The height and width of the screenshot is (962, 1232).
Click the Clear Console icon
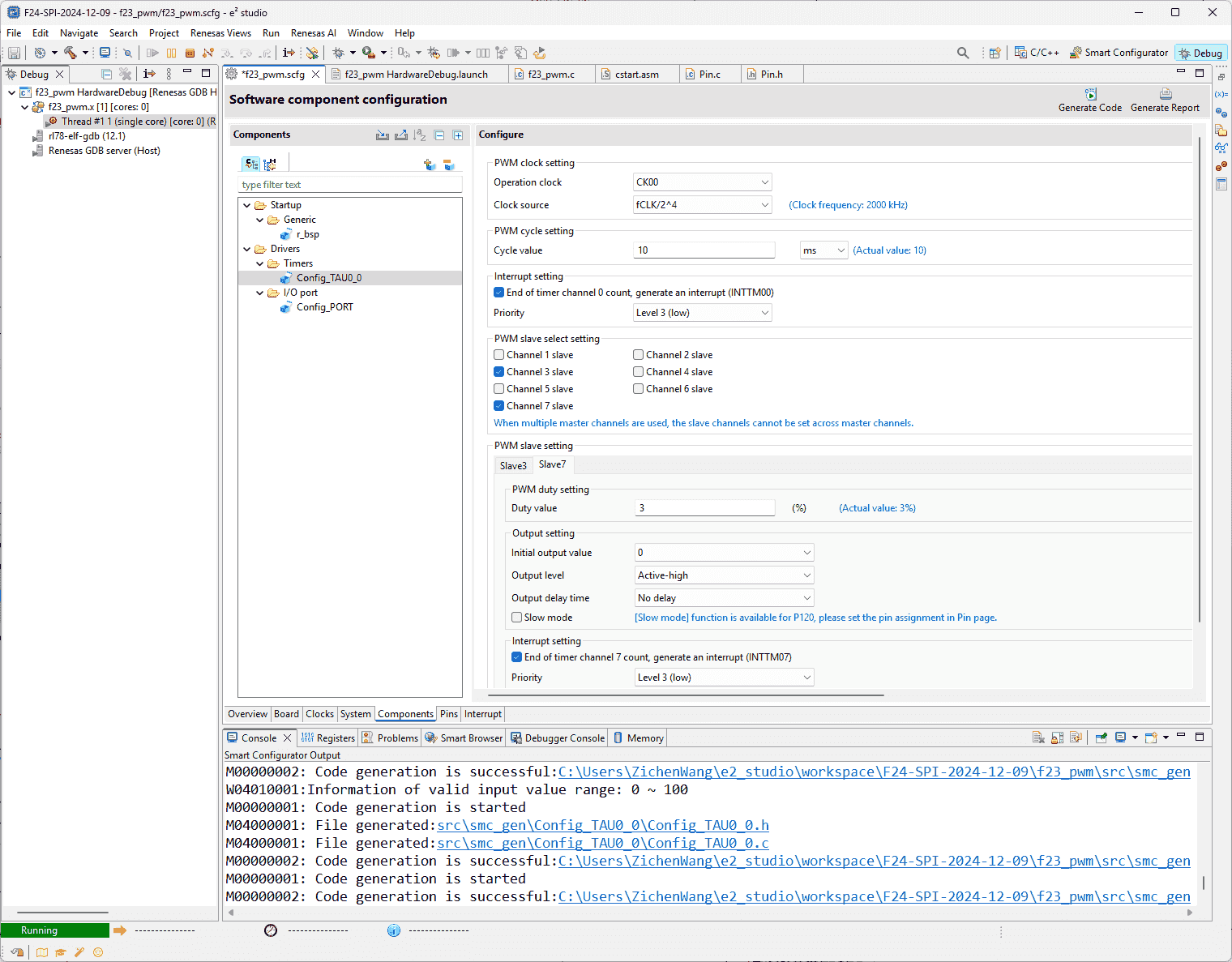pyautogui.click(x=1037, y=738)
